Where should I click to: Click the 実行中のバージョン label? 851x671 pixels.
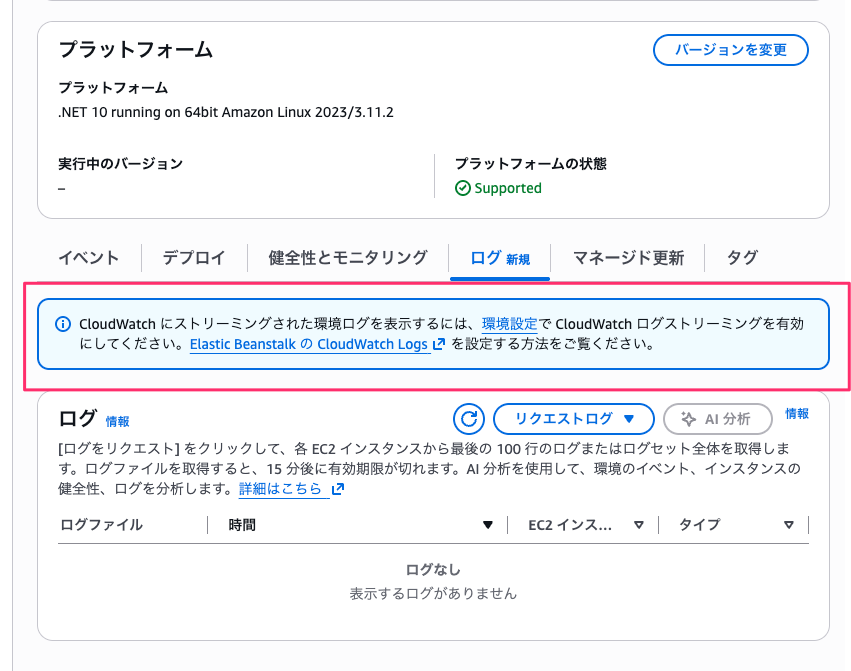[120, 164]
